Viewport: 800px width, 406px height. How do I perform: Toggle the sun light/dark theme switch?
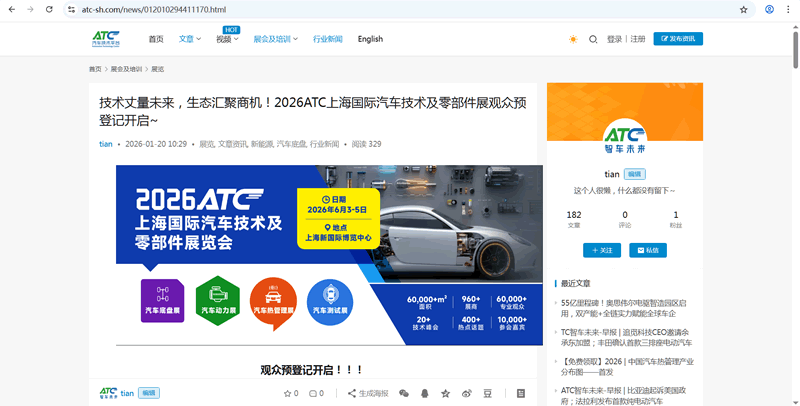(x=573, y=39)
